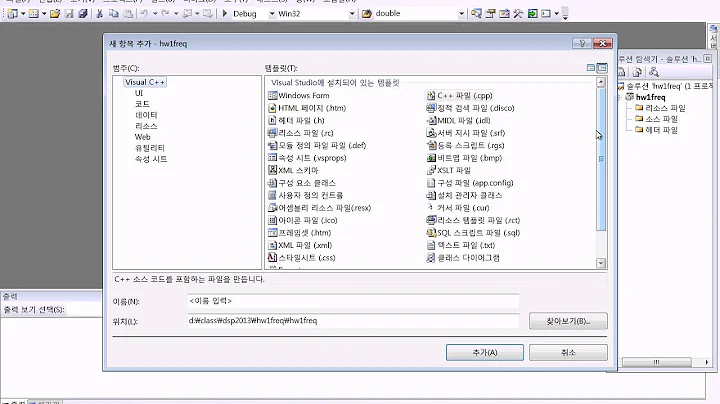The image size is (720, 404).
Task: Select the Visual C++ category
Action: coord(145,82)
